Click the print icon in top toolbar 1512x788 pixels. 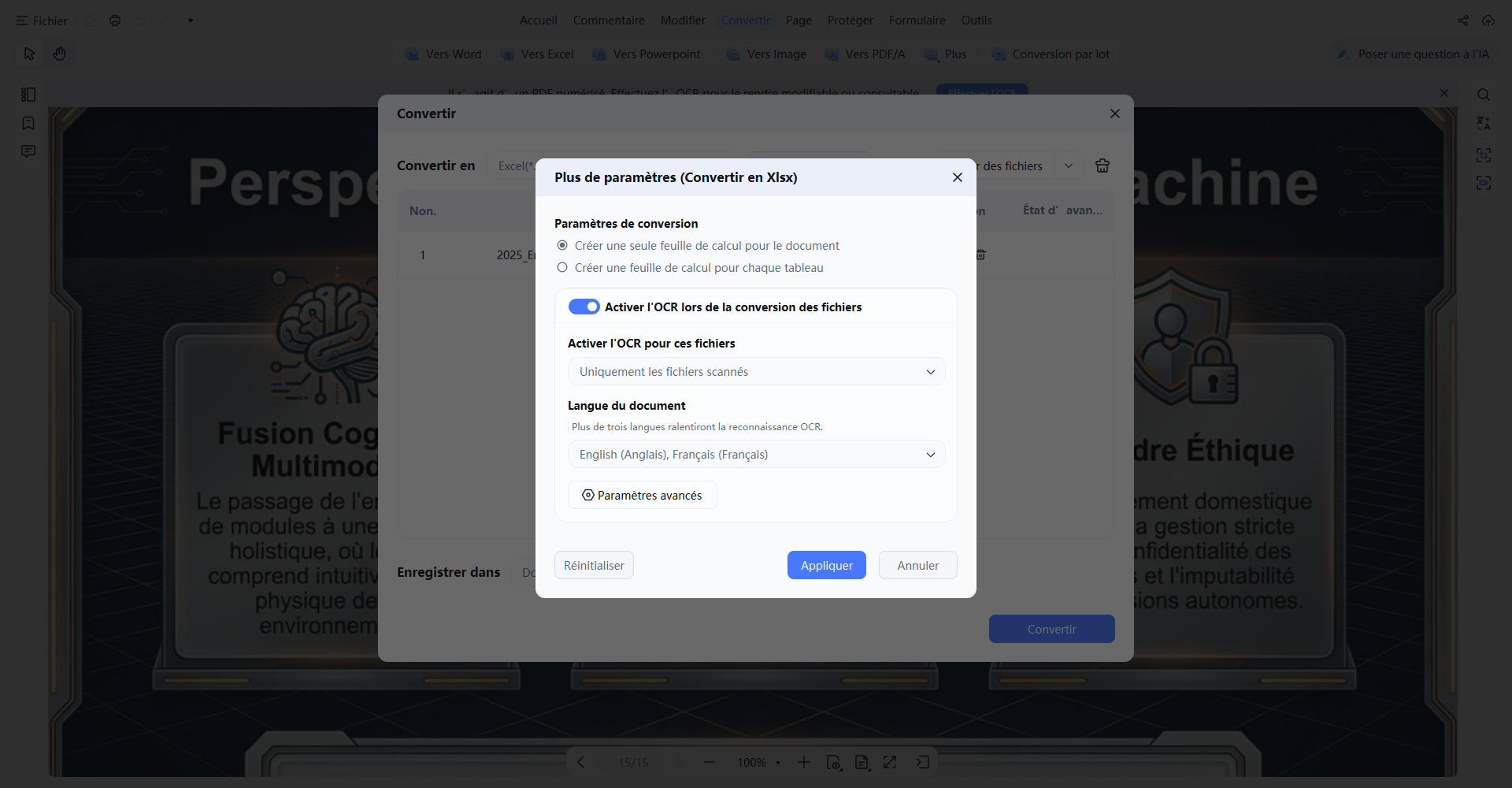[115, 20]
